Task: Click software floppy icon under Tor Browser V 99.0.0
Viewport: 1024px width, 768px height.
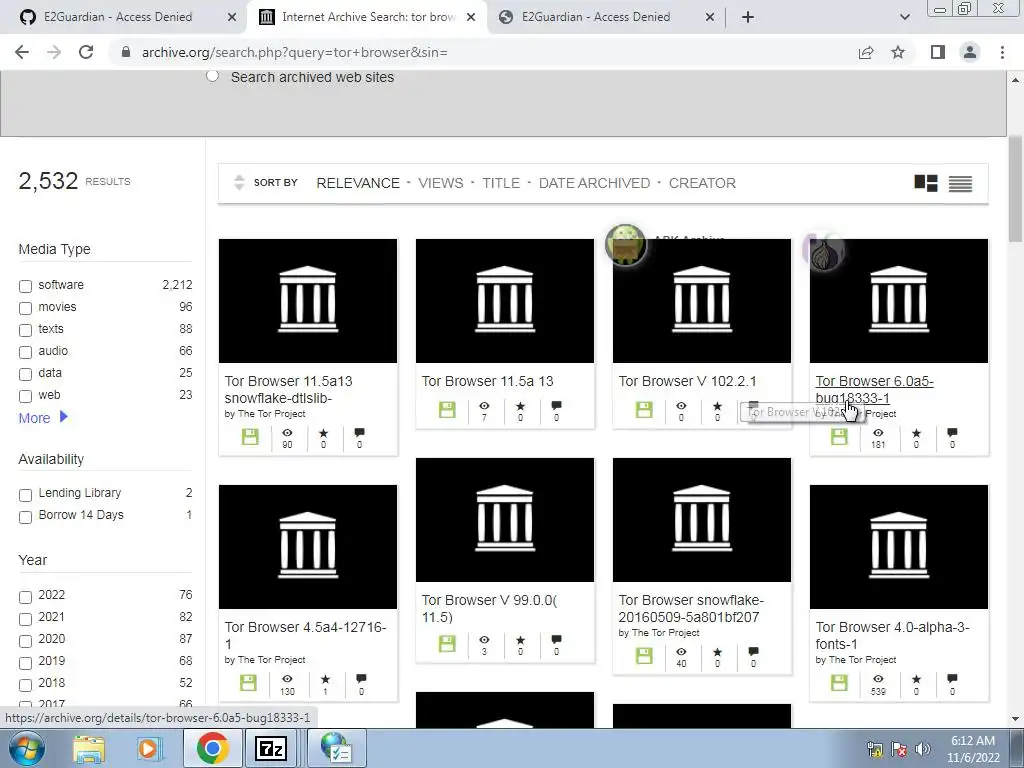Action: pos(447,644)
